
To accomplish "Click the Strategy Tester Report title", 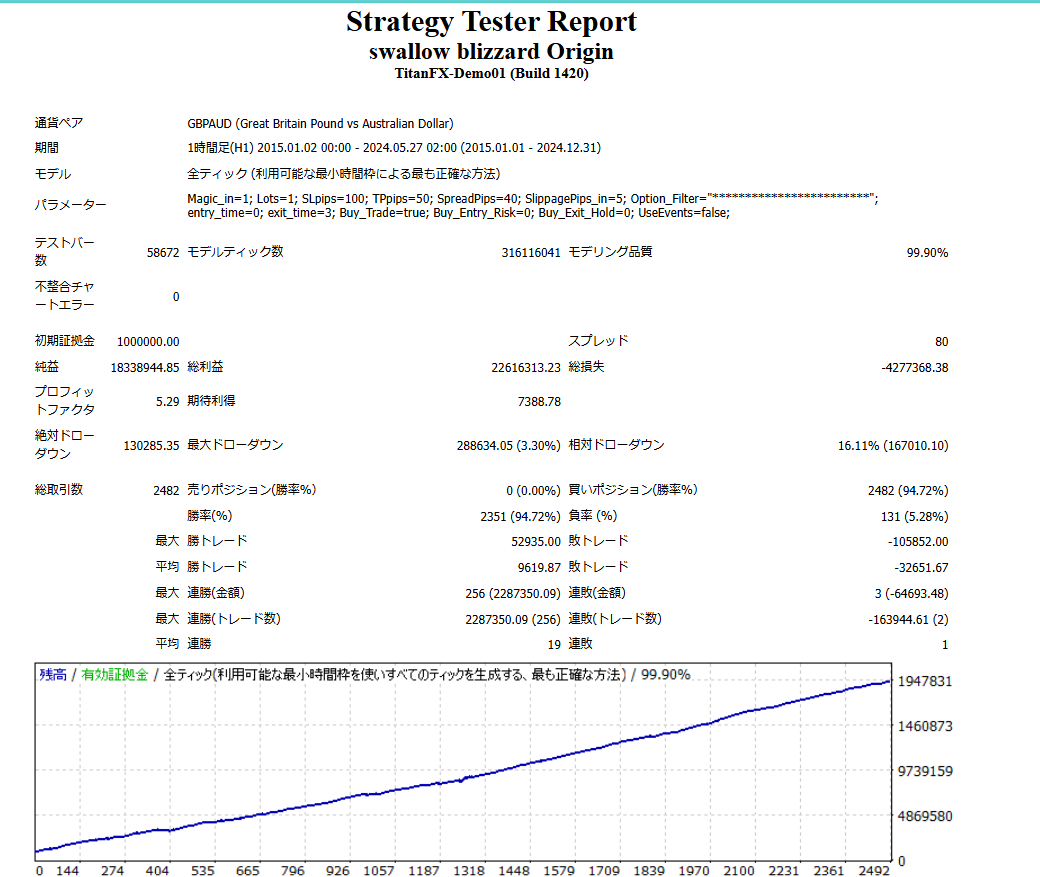I will tap(491, 23).
